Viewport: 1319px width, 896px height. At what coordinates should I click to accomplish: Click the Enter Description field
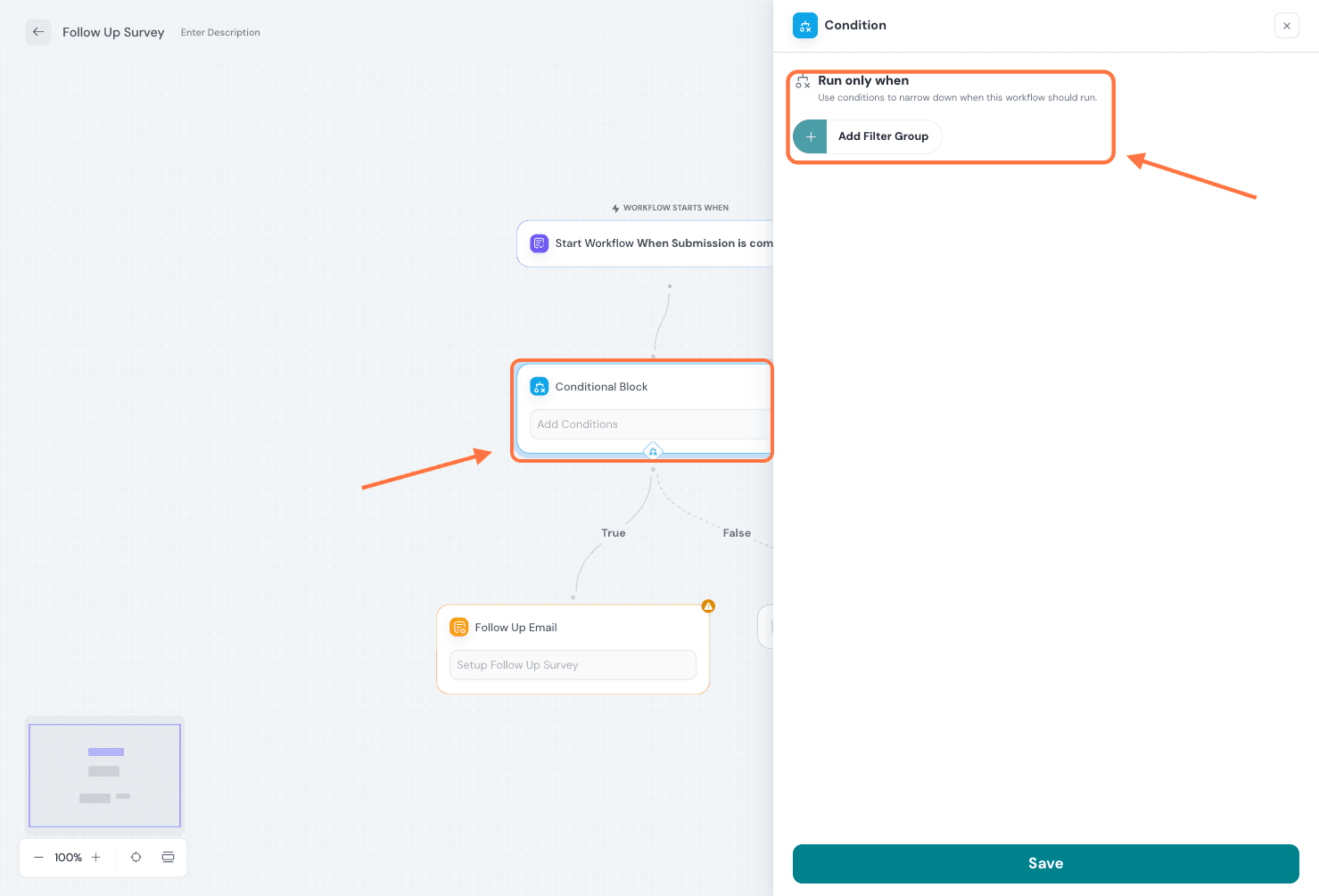point(220,33)
